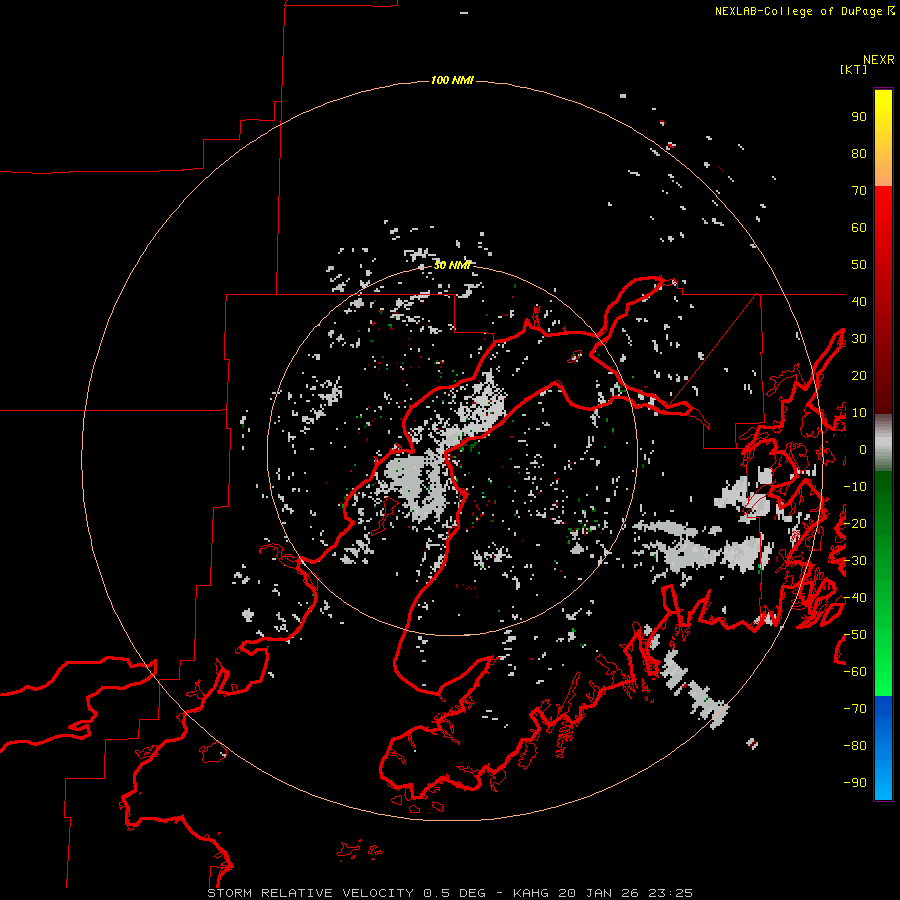This screenshot has height=900, width=900.
Task: Click the 0 value on velocity scale
Action: (x=863, y=450)
